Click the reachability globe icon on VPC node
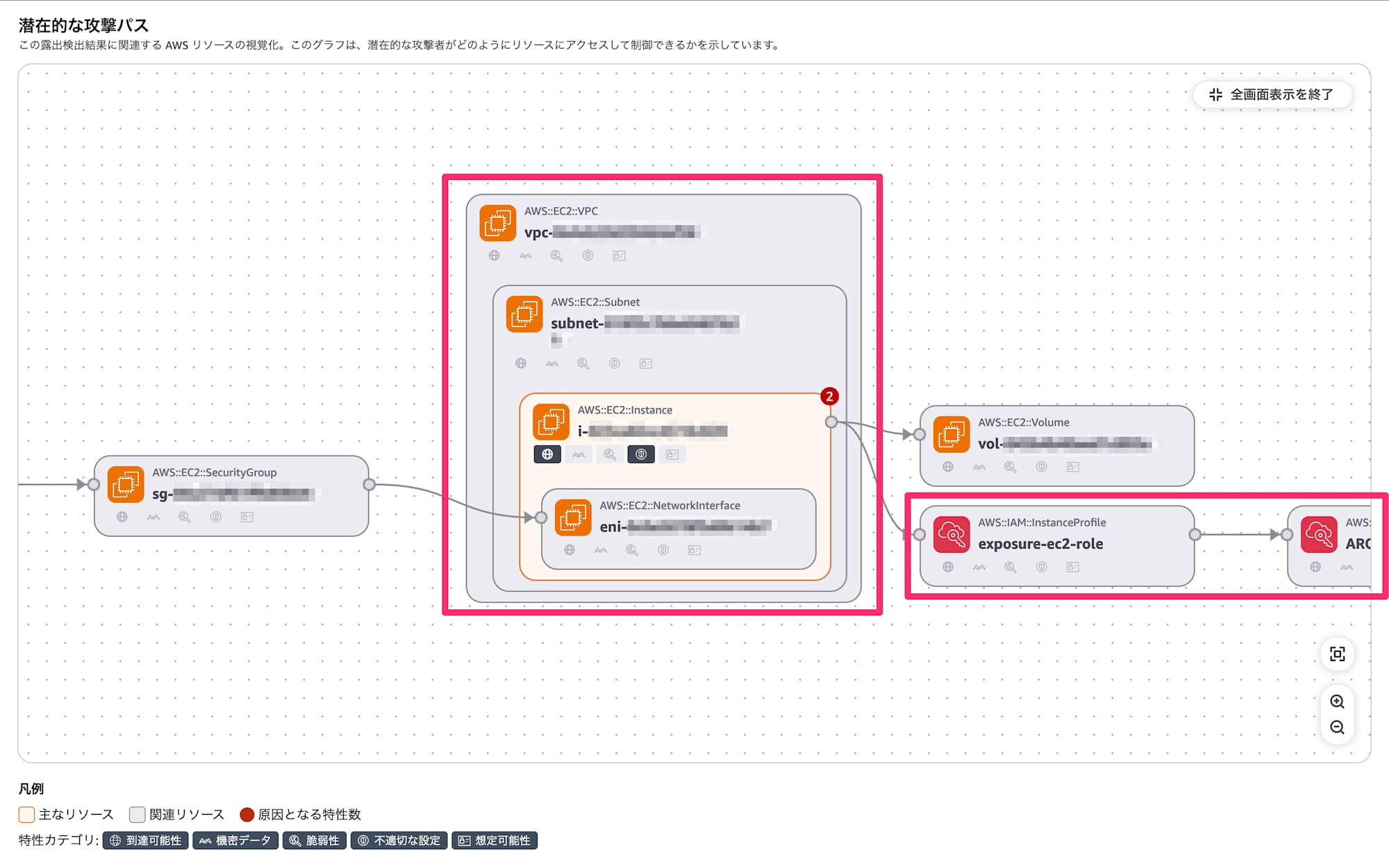Image resolution: width=1389 pixels, height=868 pixels. (494, 256)
